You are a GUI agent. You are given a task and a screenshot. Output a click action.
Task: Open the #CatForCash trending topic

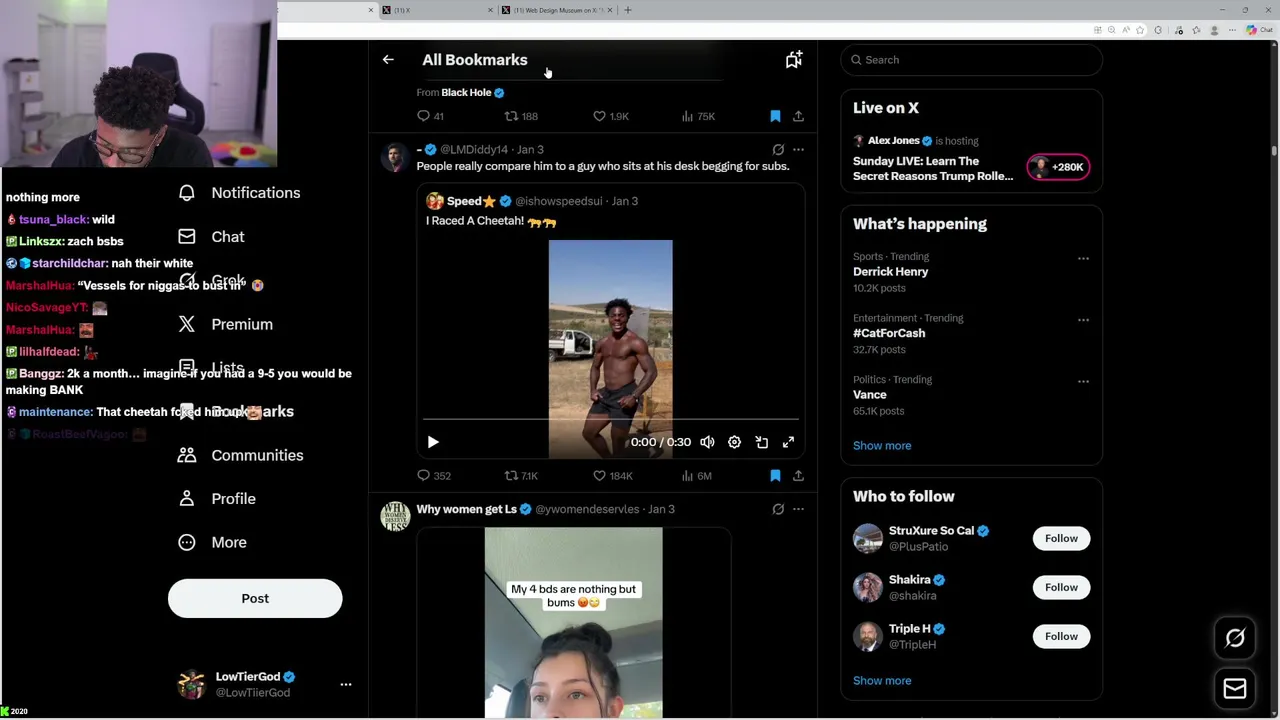pyautogui.click(x=889, y=333)
